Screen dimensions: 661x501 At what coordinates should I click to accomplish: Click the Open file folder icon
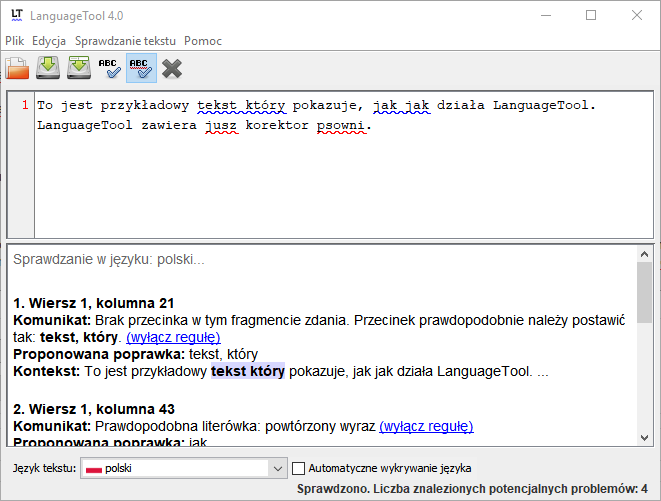[x=17, y=68]
